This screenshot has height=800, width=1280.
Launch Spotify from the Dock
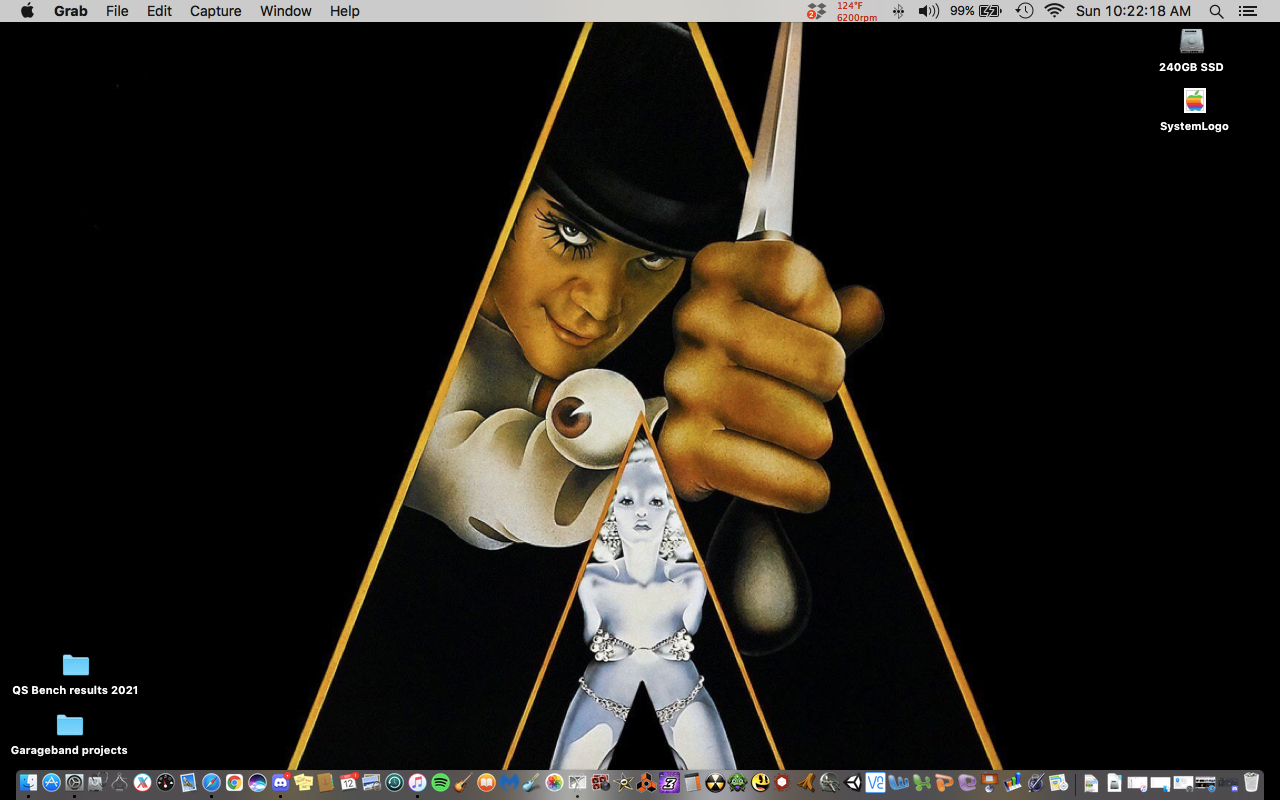[440, 783]
